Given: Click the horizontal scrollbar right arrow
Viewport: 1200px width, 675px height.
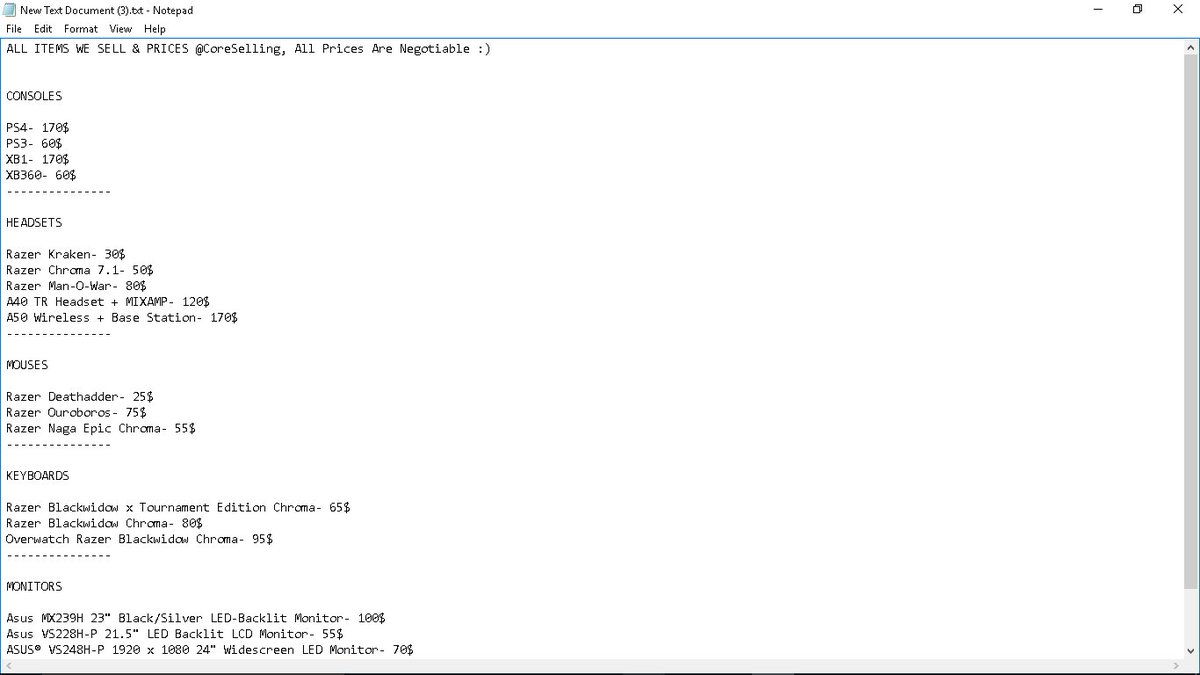Looking at the screenshot, I should (1175, 665).
